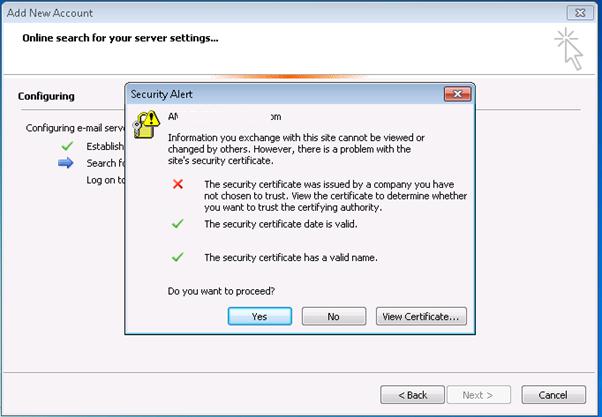Close the Add New Account window

[577, 13]
